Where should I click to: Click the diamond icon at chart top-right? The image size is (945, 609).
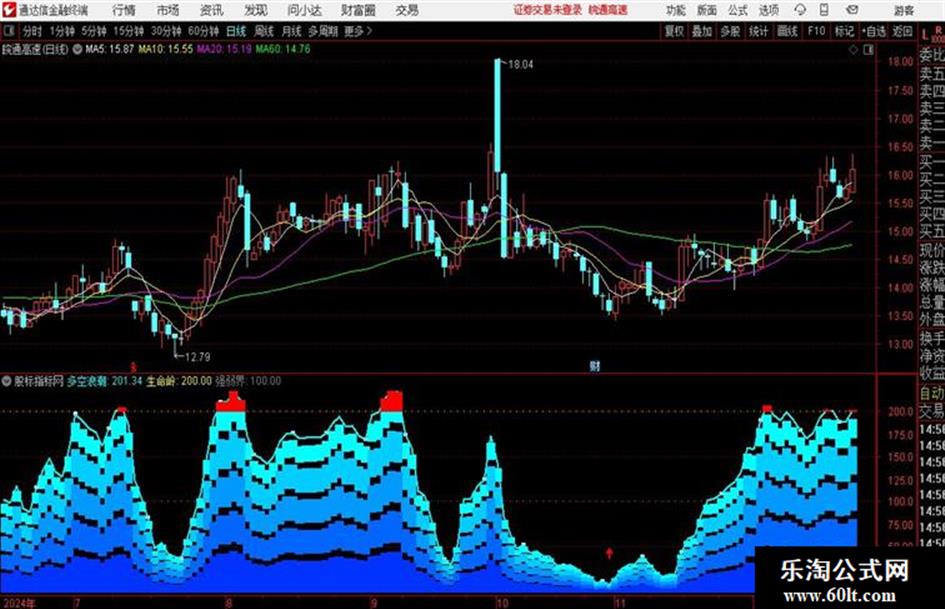coord(853,50)
